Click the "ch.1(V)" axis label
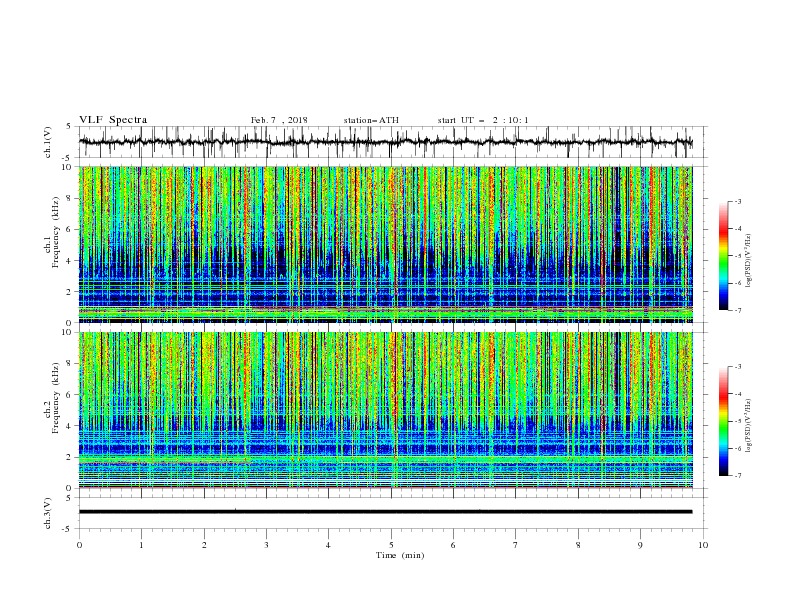792x612 pixels. click(x=48, y=142)
